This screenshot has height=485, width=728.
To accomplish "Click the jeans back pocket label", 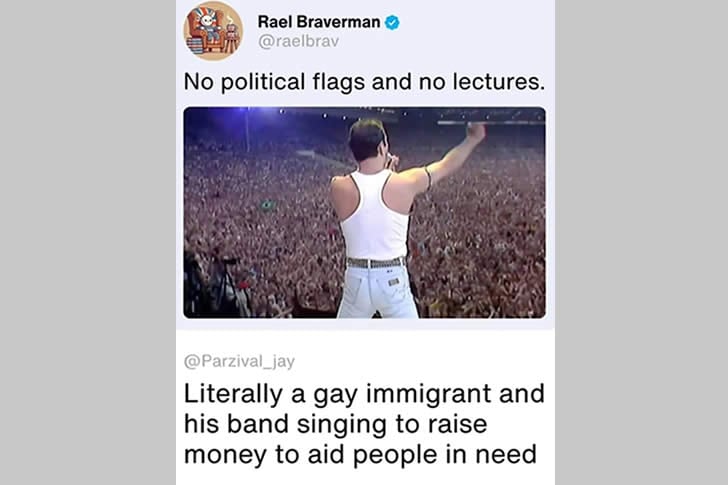I will click(393, 282).
